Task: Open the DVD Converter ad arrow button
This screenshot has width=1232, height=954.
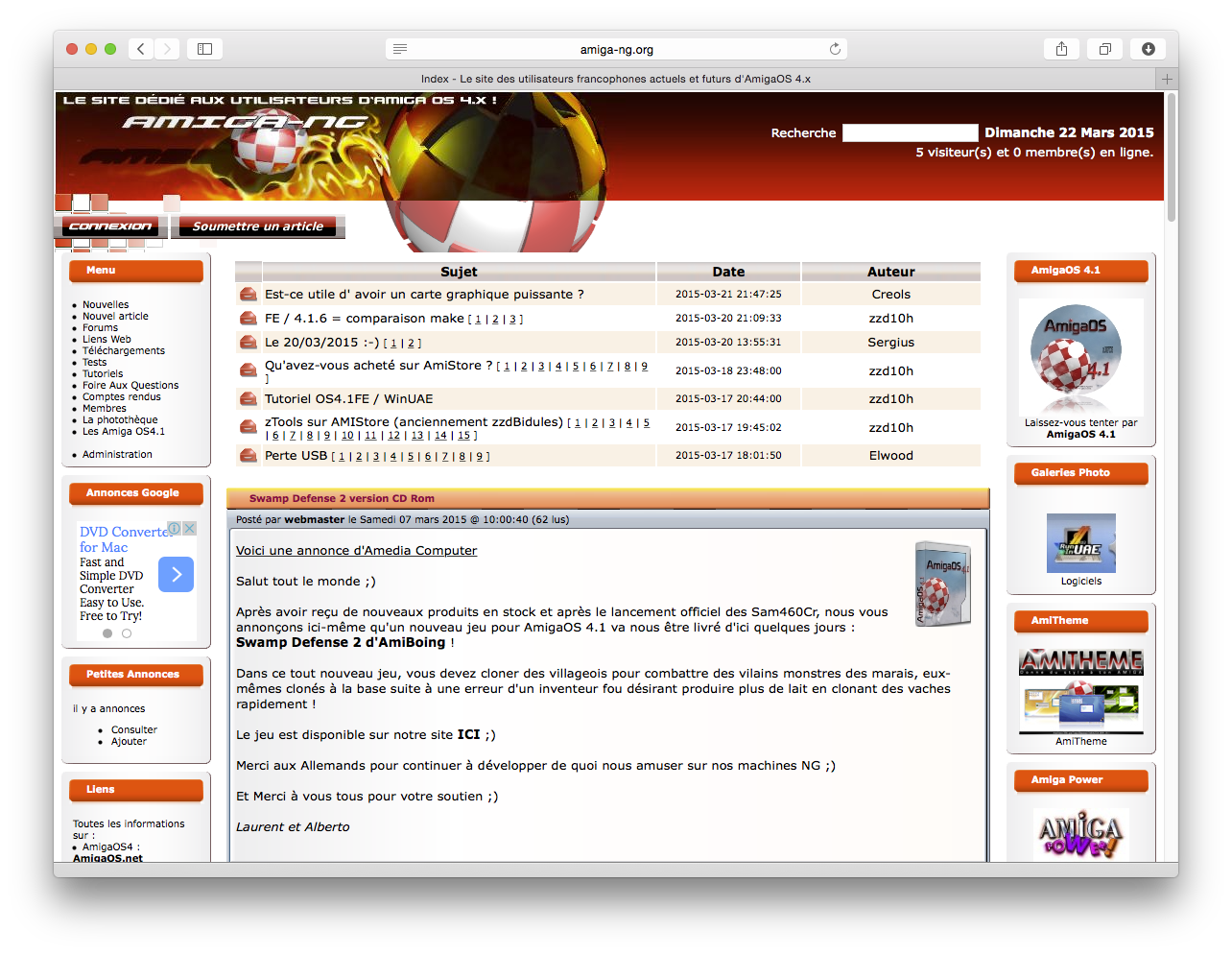Action: [177, 574]
